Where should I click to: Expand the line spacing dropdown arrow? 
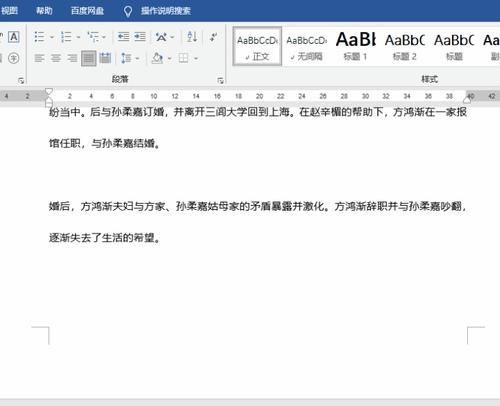click(137, 59)
